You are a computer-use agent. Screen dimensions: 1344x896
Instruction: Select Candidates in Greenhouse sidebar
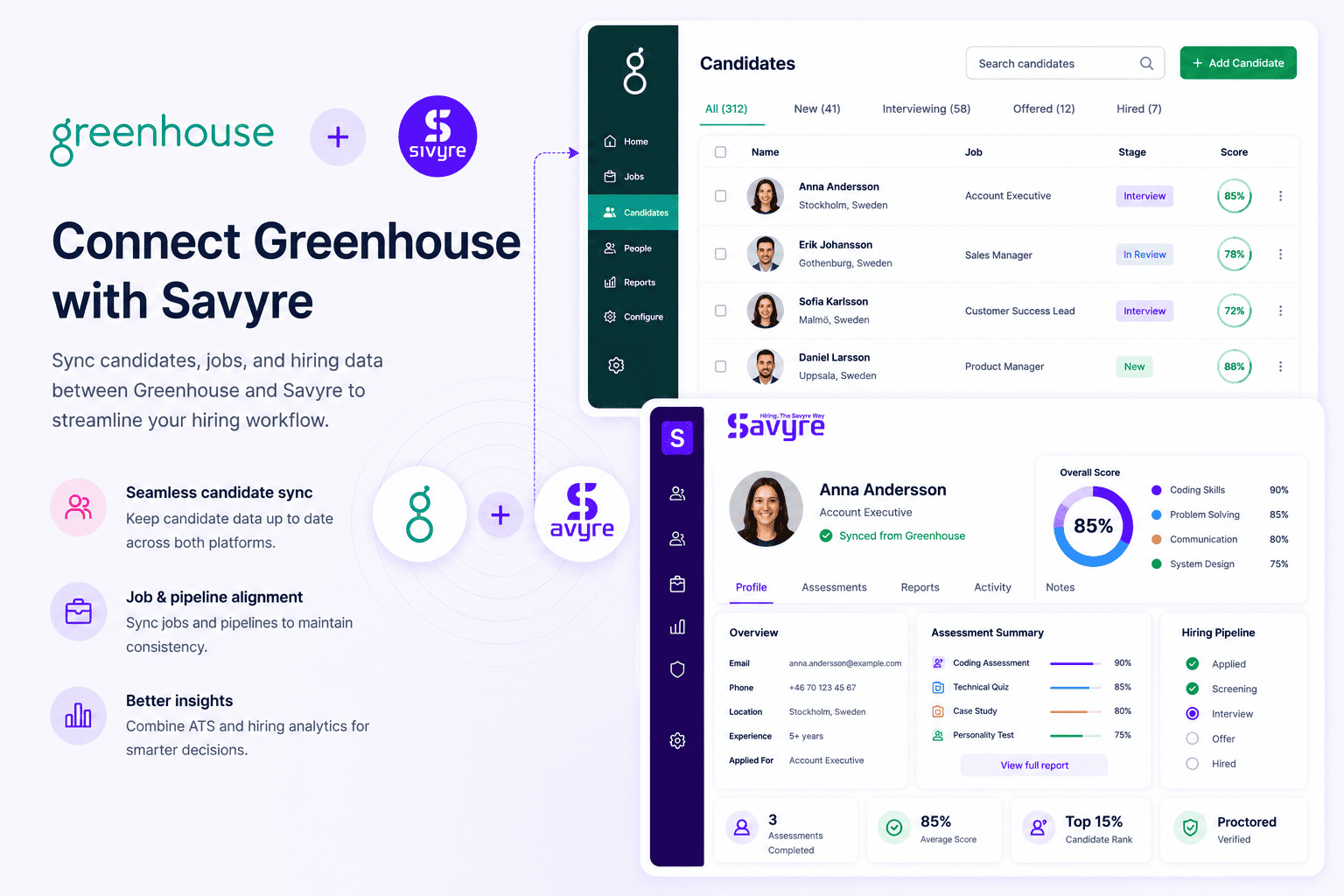tap(633, 213)
